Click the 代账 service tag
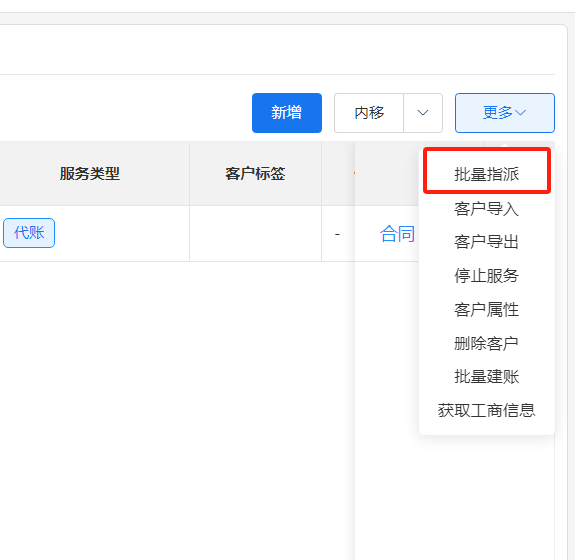The width and height of the screenshot is (575, 560). pos(29,233)
